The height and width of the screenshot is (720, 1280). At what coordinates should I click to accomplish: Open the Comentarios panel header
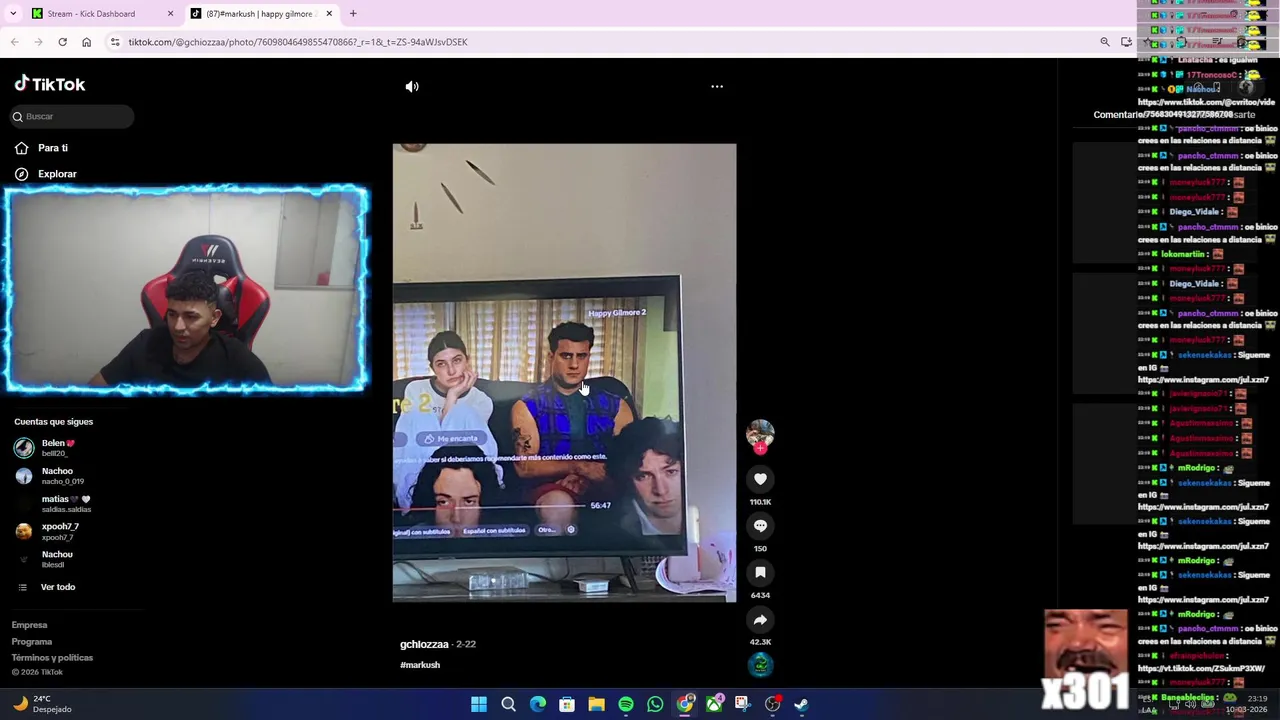point(1118,115)
